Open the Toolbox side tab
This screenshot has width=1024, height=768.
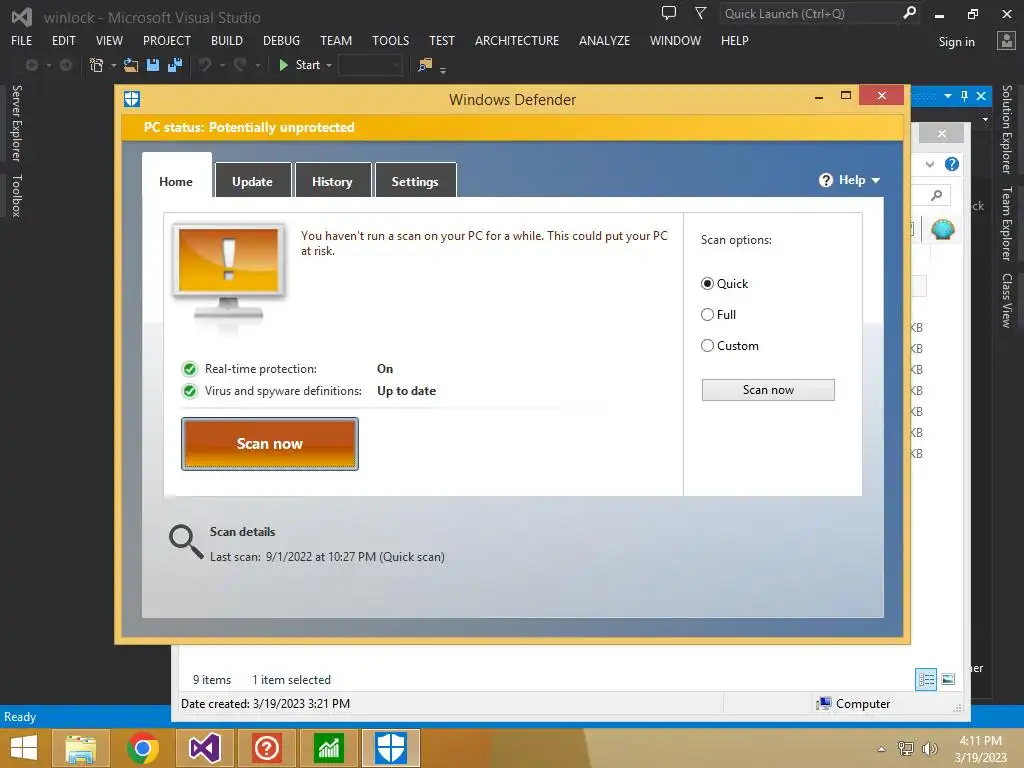coord(16,195)
